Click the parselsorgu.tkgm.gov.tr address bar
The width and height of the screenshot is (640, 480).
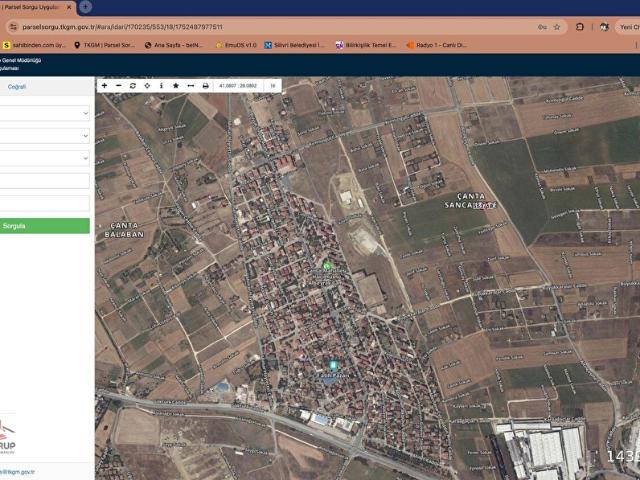pos(122,27)
